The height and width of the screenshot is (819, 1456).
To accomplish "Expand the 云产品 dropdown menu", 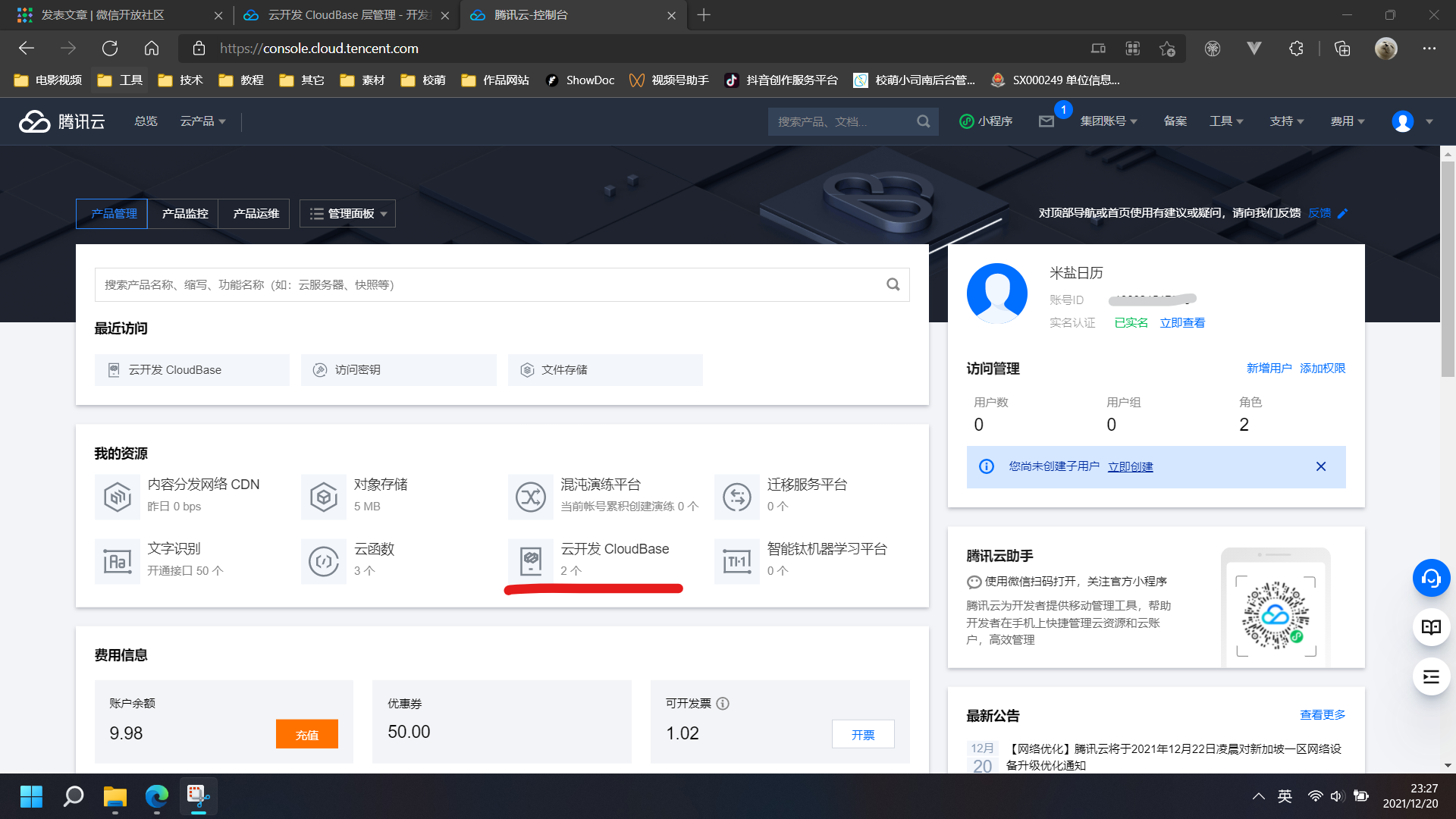I will click(202, 121).
